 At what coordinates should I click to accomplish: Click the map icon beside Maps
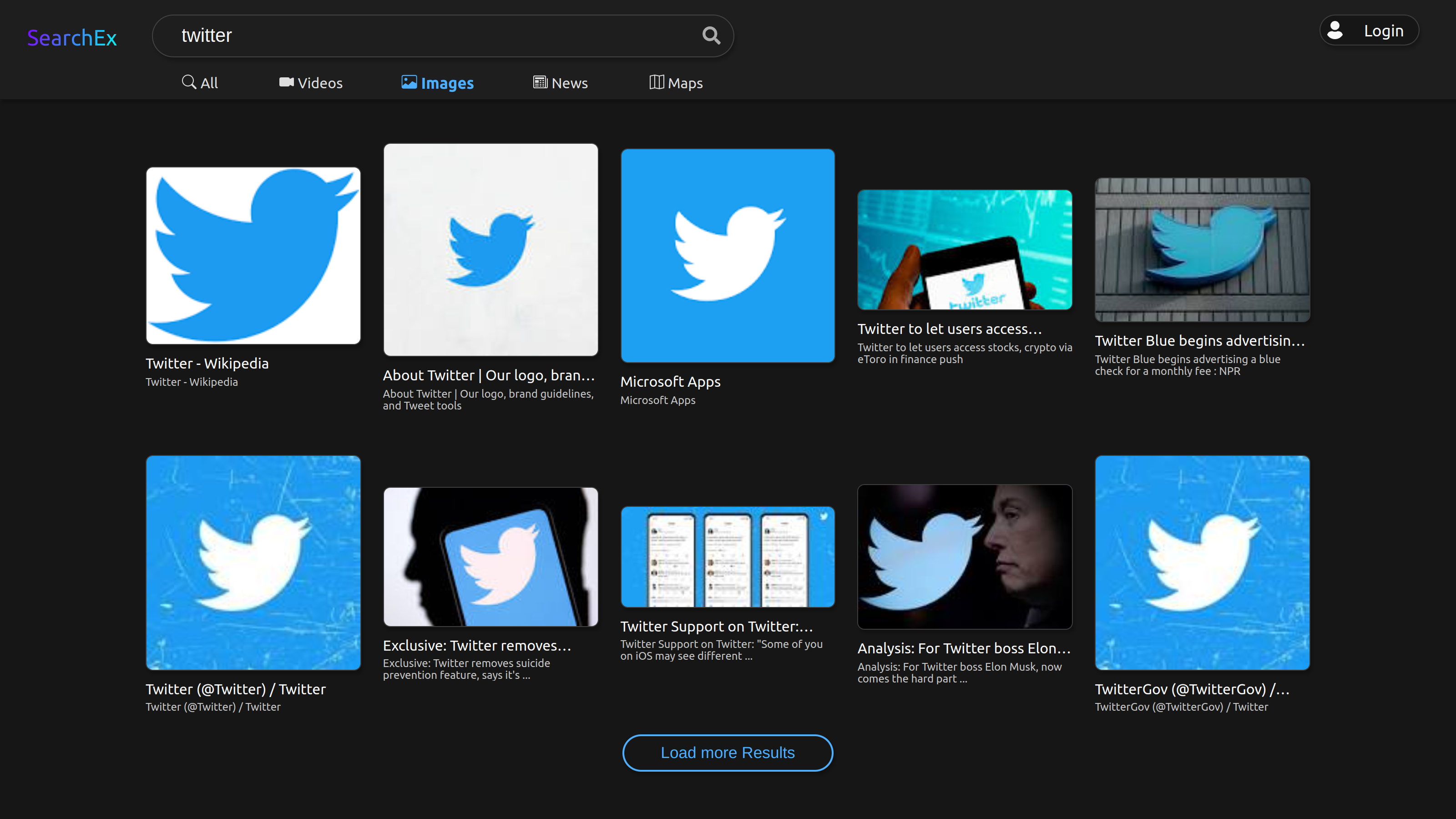(x=656, y=82)
